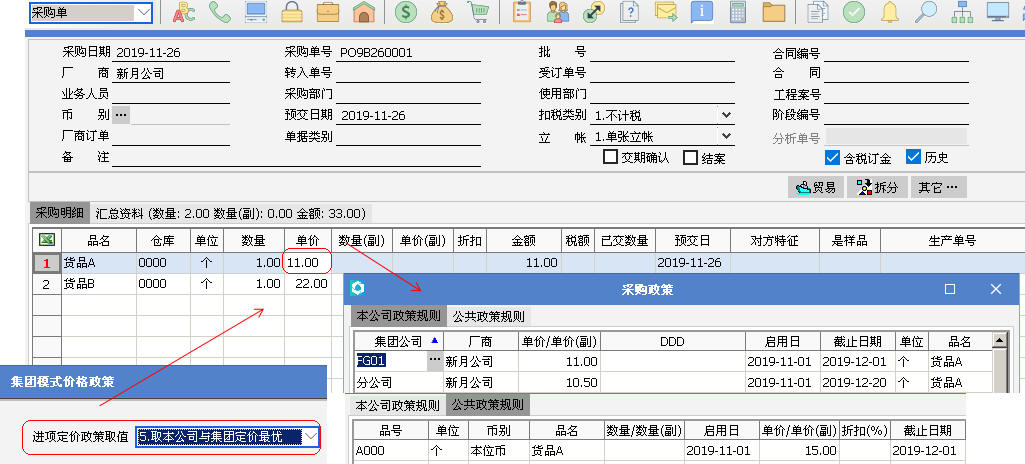Click the 贸易 button
This screenshot has height=464, width=1025.
tap(815, 187)
